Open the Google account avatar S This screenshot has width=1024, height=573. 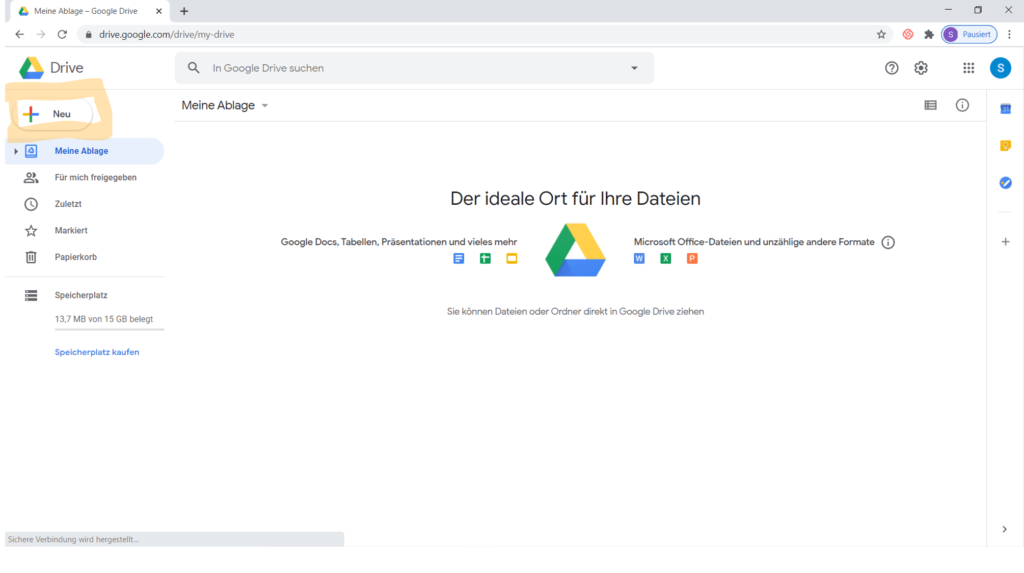pyautogui.click(x=1000, y=68)
